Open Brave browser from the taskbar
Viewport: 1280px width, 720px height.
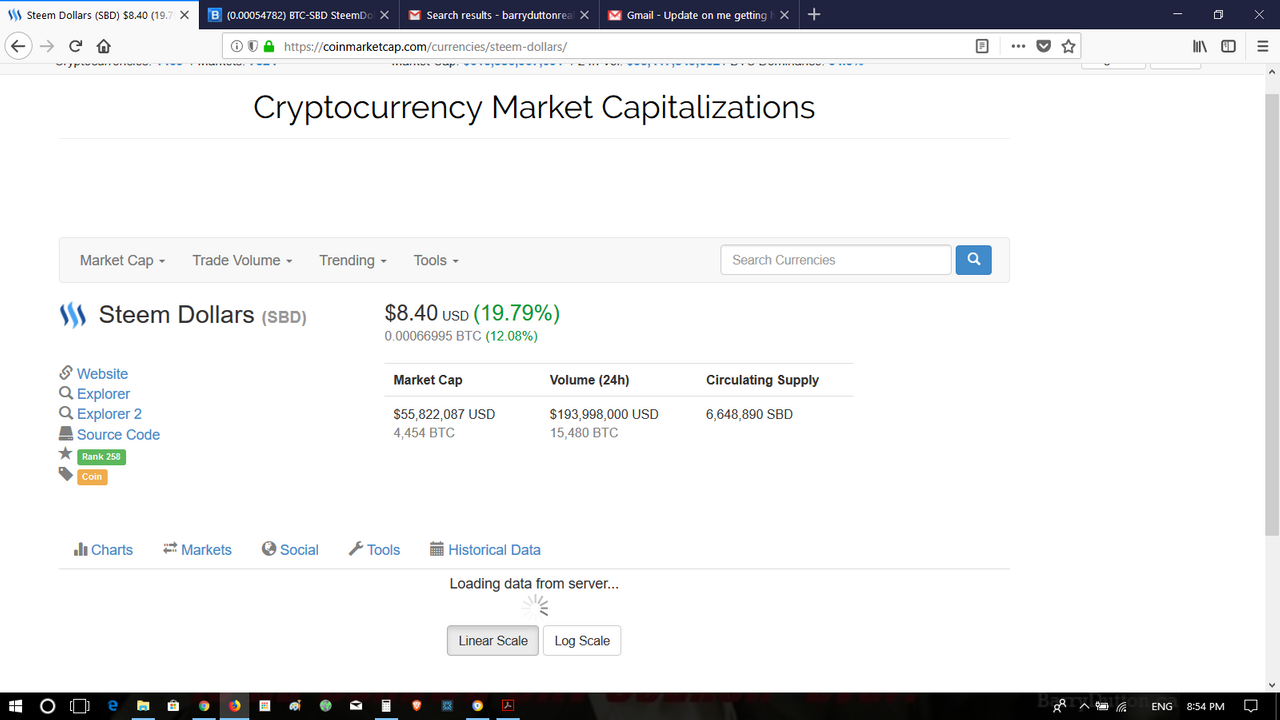tap(417, 706)
